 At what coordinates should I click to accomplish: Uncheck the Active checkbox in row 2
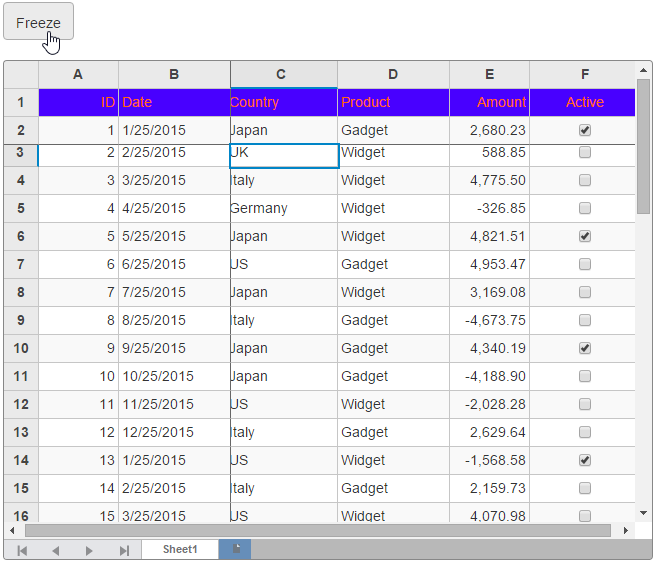585,130
